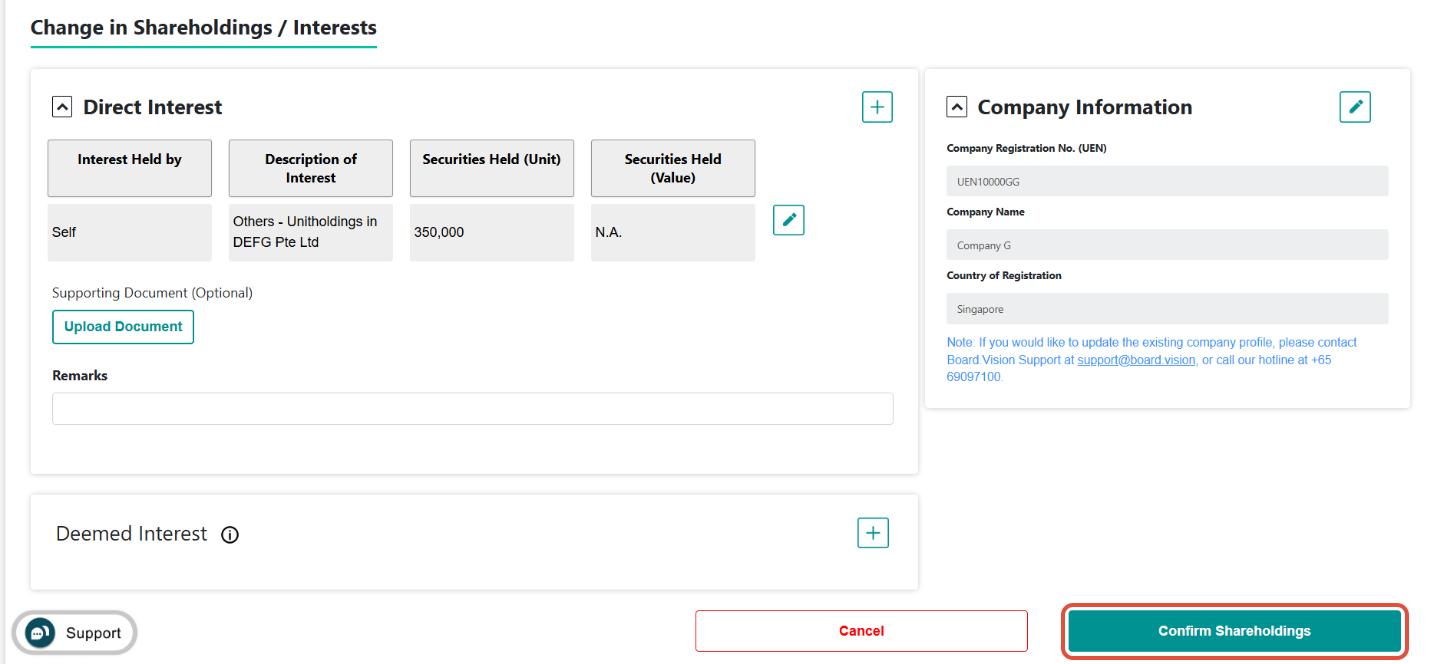Select the 'Self' interest held cell
This screenshot has width=1434, height=664.
pos(130,233)
